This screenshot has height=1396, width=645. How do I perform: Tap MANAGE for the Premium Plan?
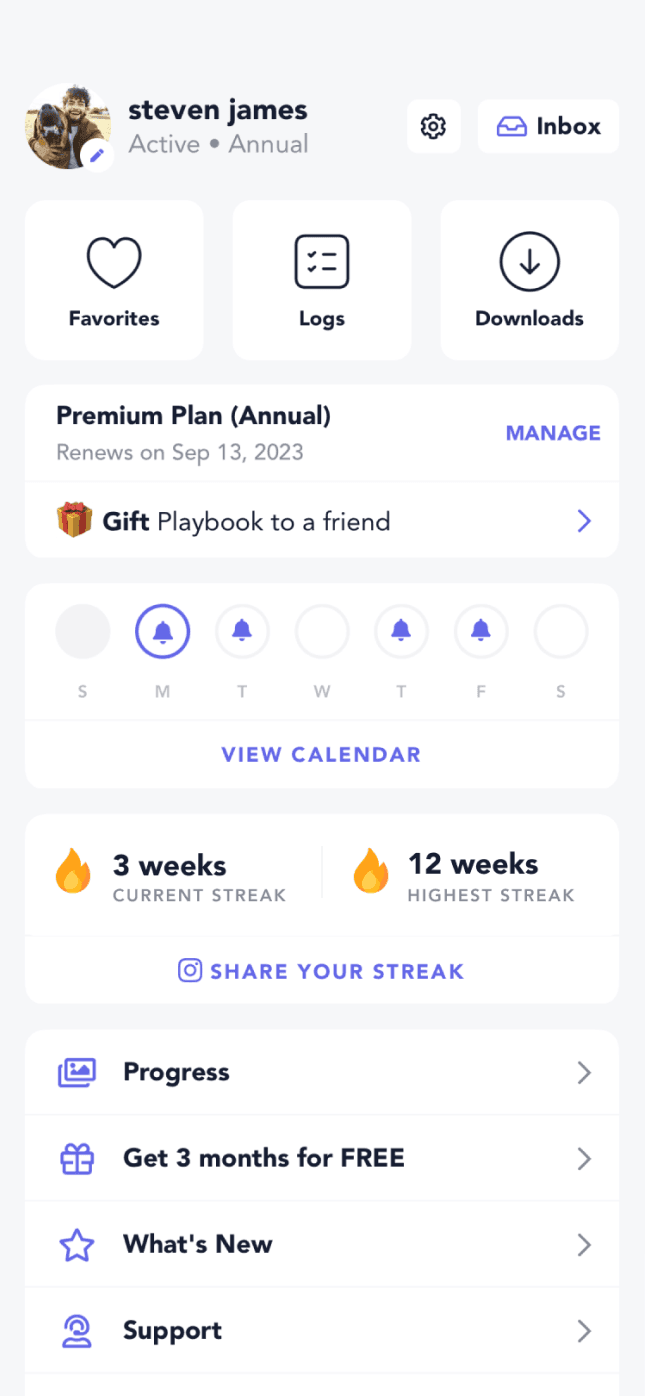[553, 433]
